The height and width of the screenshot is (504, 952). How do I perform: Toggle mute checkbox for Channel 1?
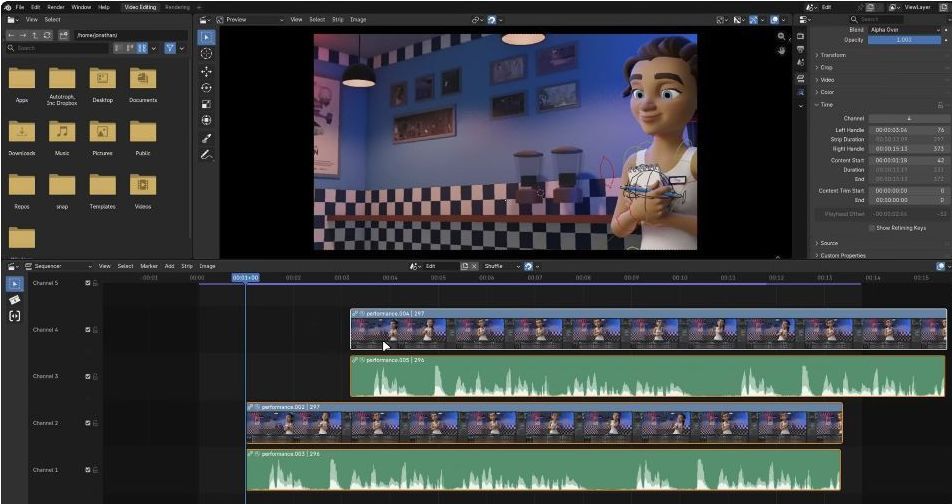pos(88,470)
